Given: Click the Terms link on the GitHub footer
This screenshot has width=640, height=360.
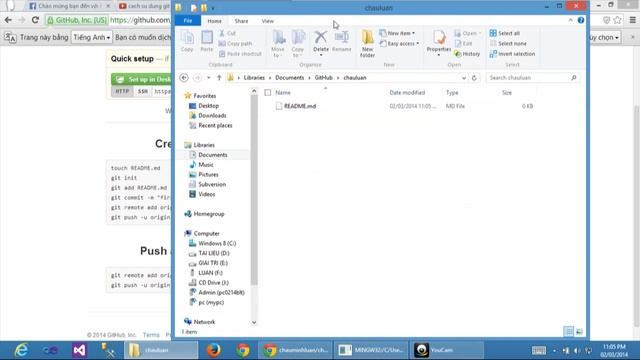Looking at the screenshot, I should (151, 335).
